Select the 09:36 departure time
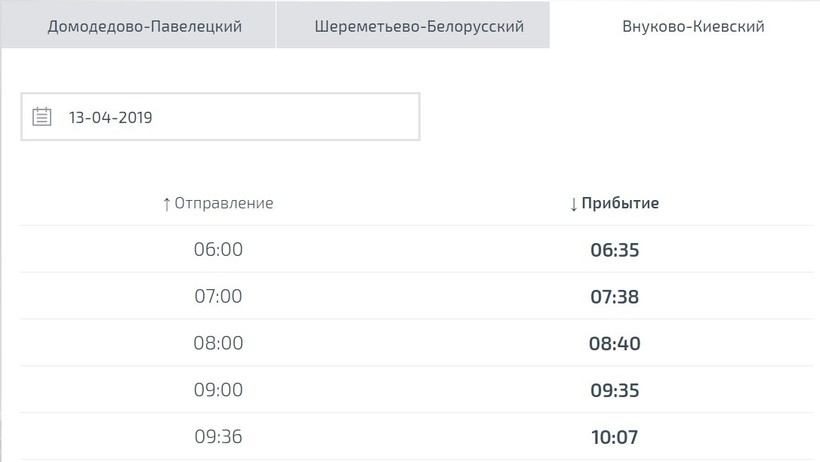This screenshot has height=462, width=820. tap(218, 437)
